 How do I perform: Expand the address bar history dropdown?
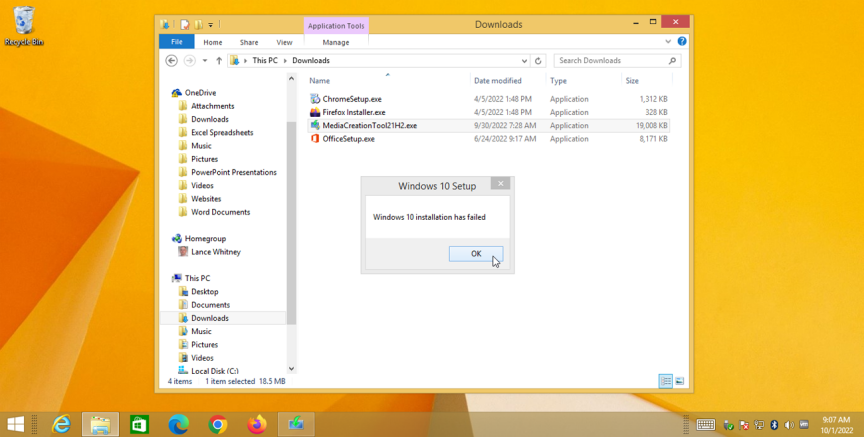click(x=524, y=61)
